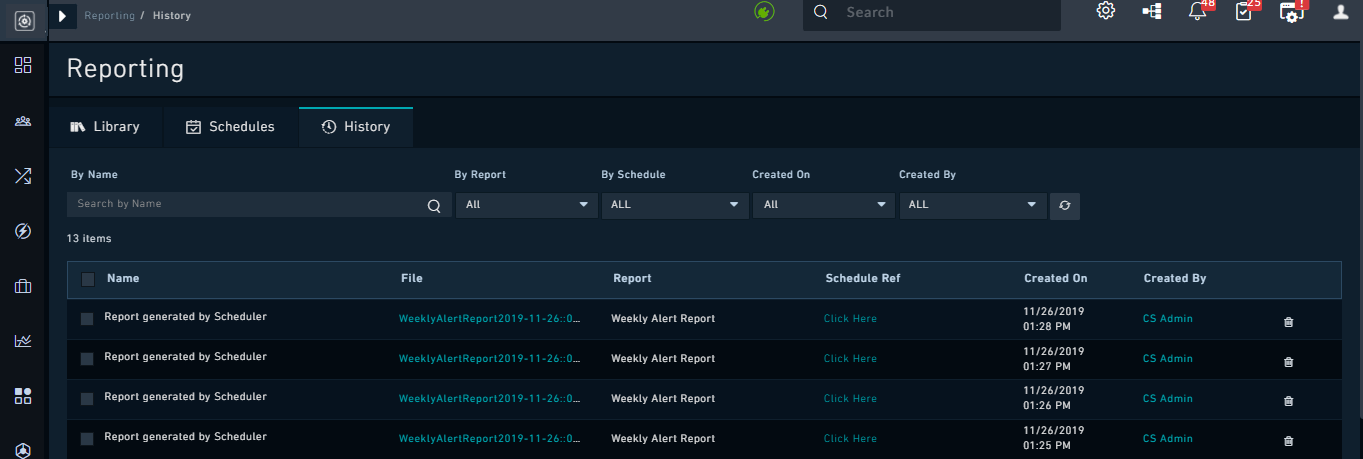The height and width of the screenshot is (459, 1363).
Task: Open the Created By dropdown
Action: (x=973, y=205)
